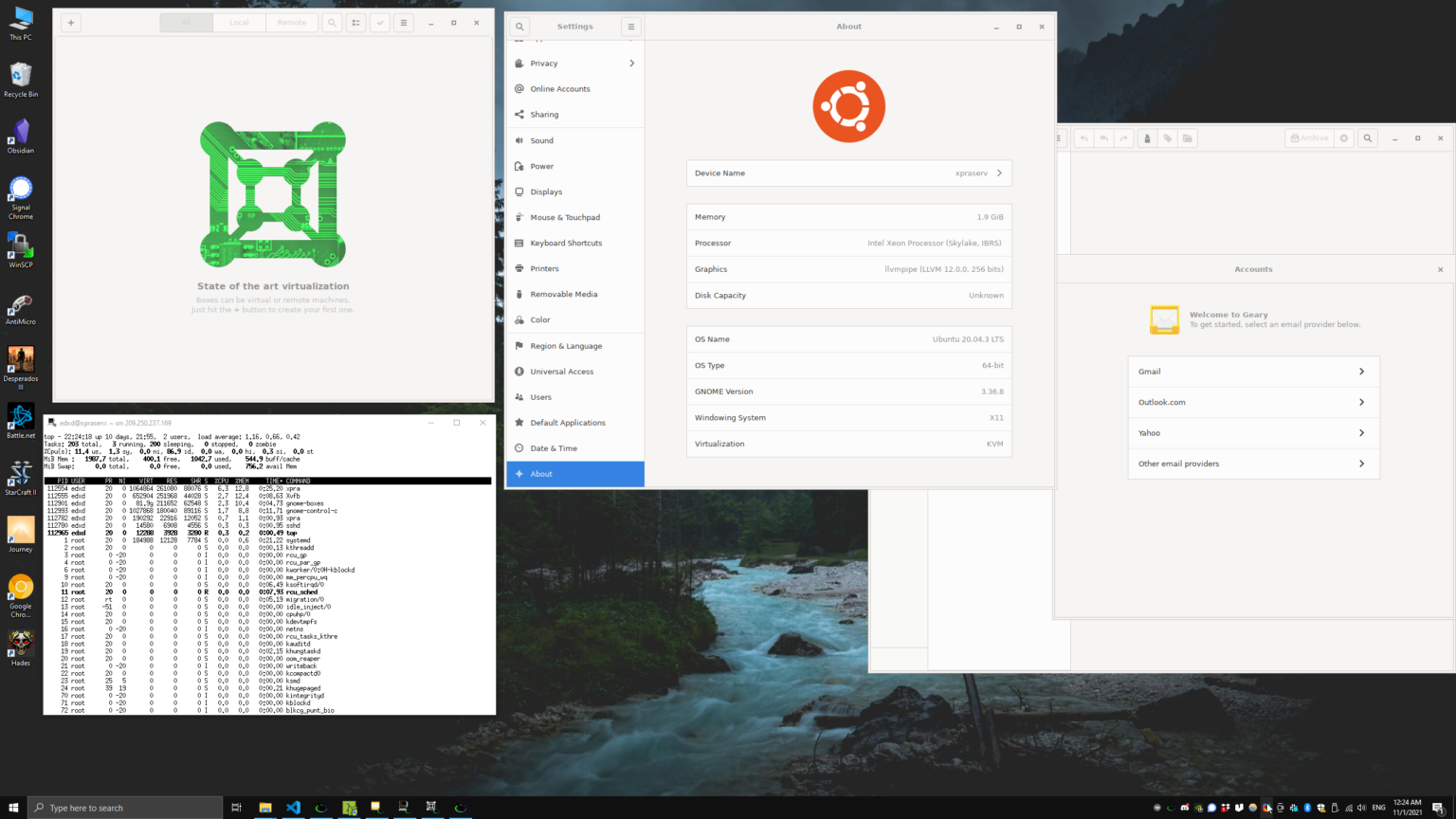Switch Boxes to list view

tap(355, 23)
